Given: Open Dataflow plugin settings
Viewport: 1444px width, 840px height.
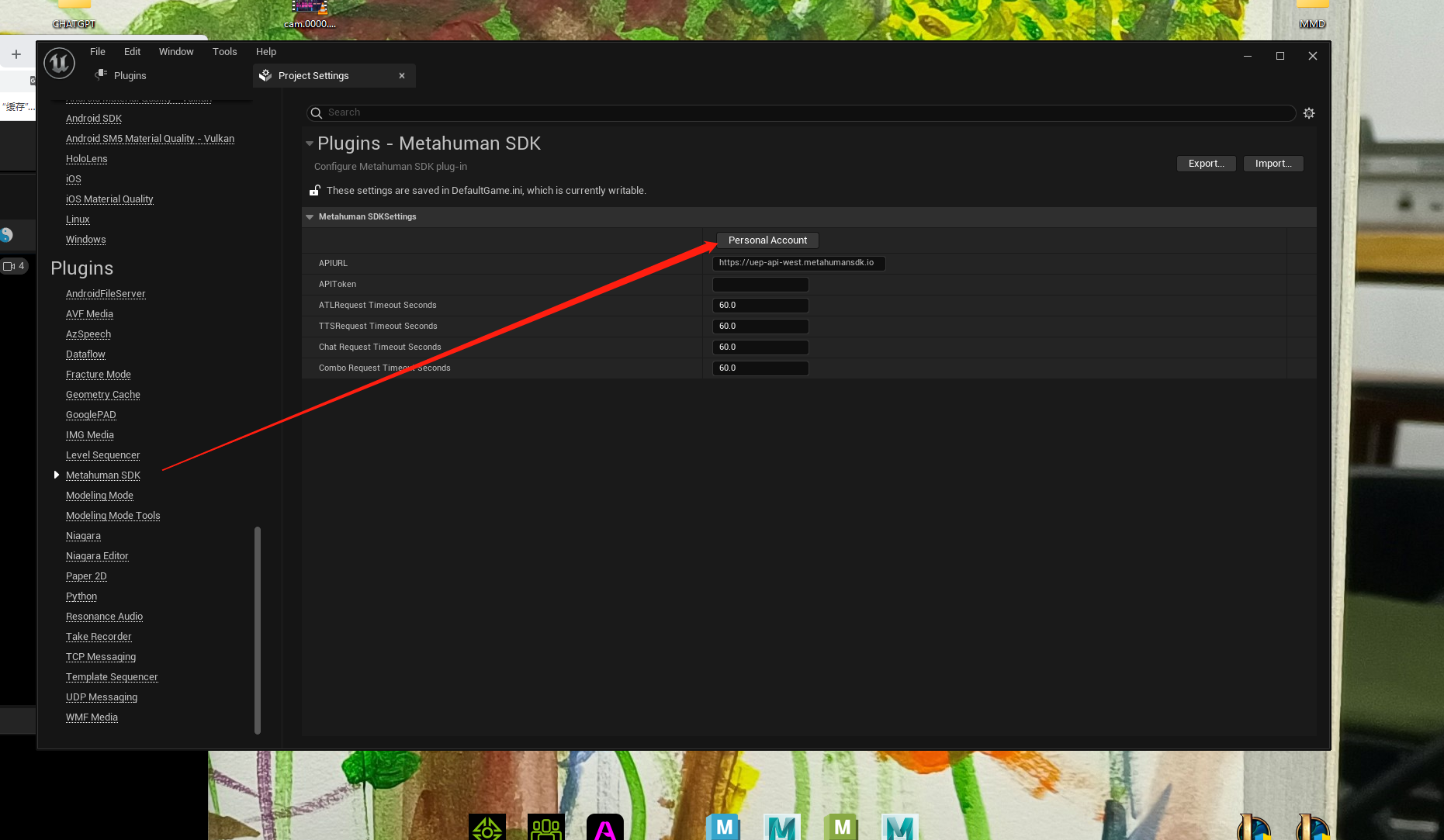Looking at the screenshot, I should click(85, 354).
